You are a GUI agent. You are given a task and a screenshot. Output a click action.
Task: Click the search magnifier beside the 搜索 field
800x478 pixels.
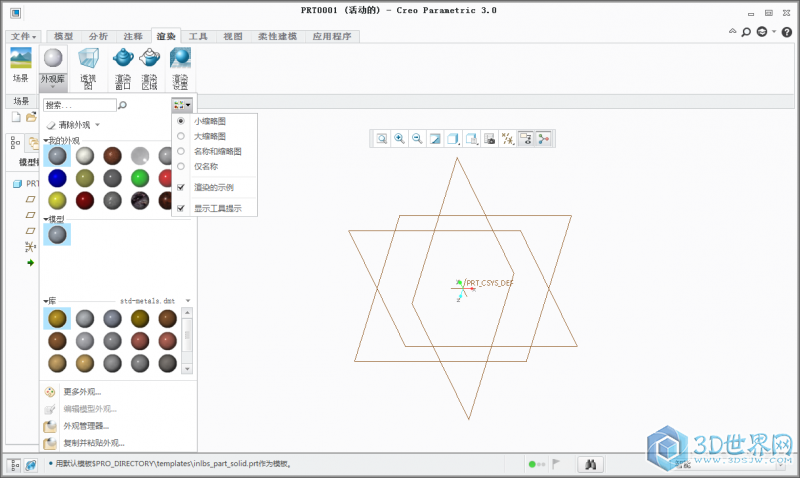[x=122, y=105]
